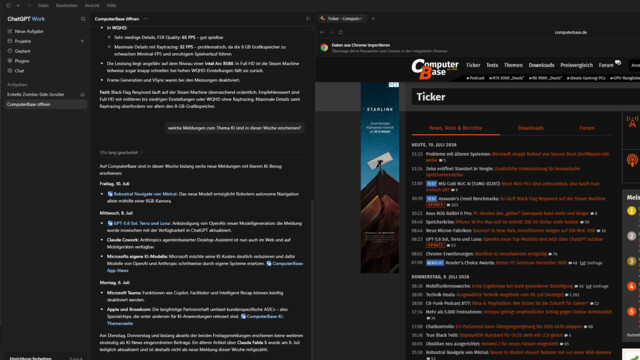Switch to the Downloads tab in Ticker
The image size is (640, 360).
[x=530, y=128]
